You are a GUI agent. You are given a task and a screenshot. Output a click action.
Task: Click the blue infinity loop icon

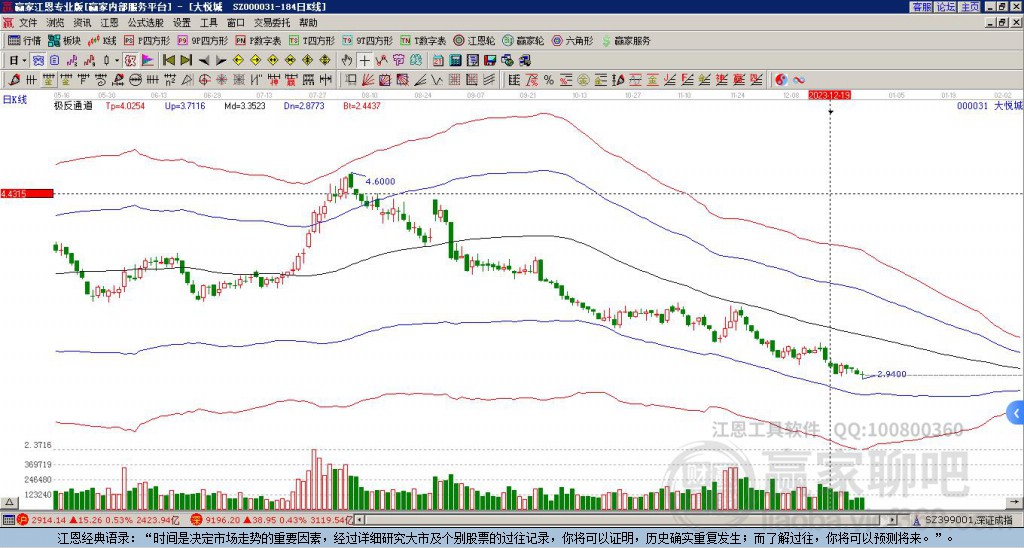pos(799,80)
